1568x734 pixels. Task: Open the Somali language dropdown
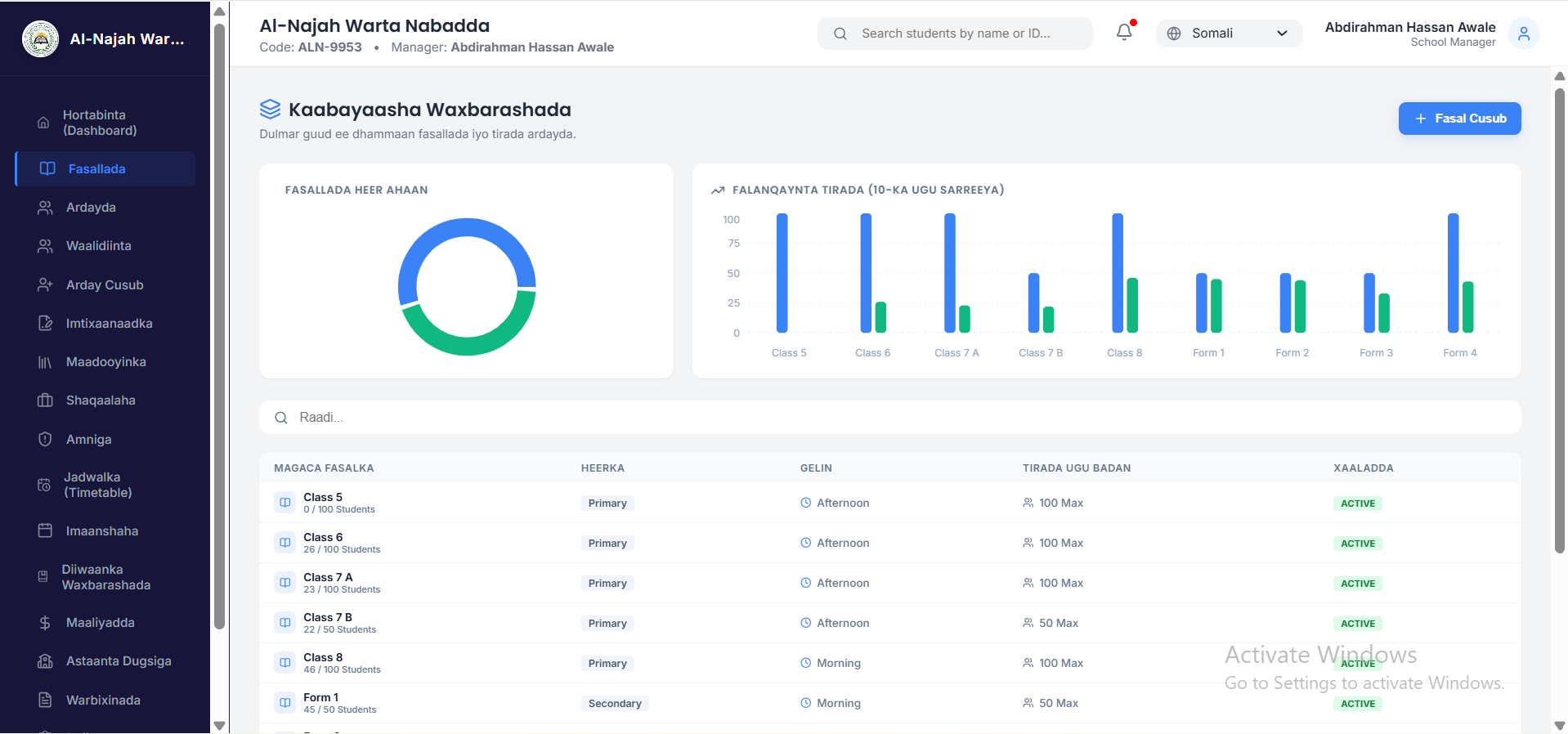pyautogui.click(x=1229, y=34)
